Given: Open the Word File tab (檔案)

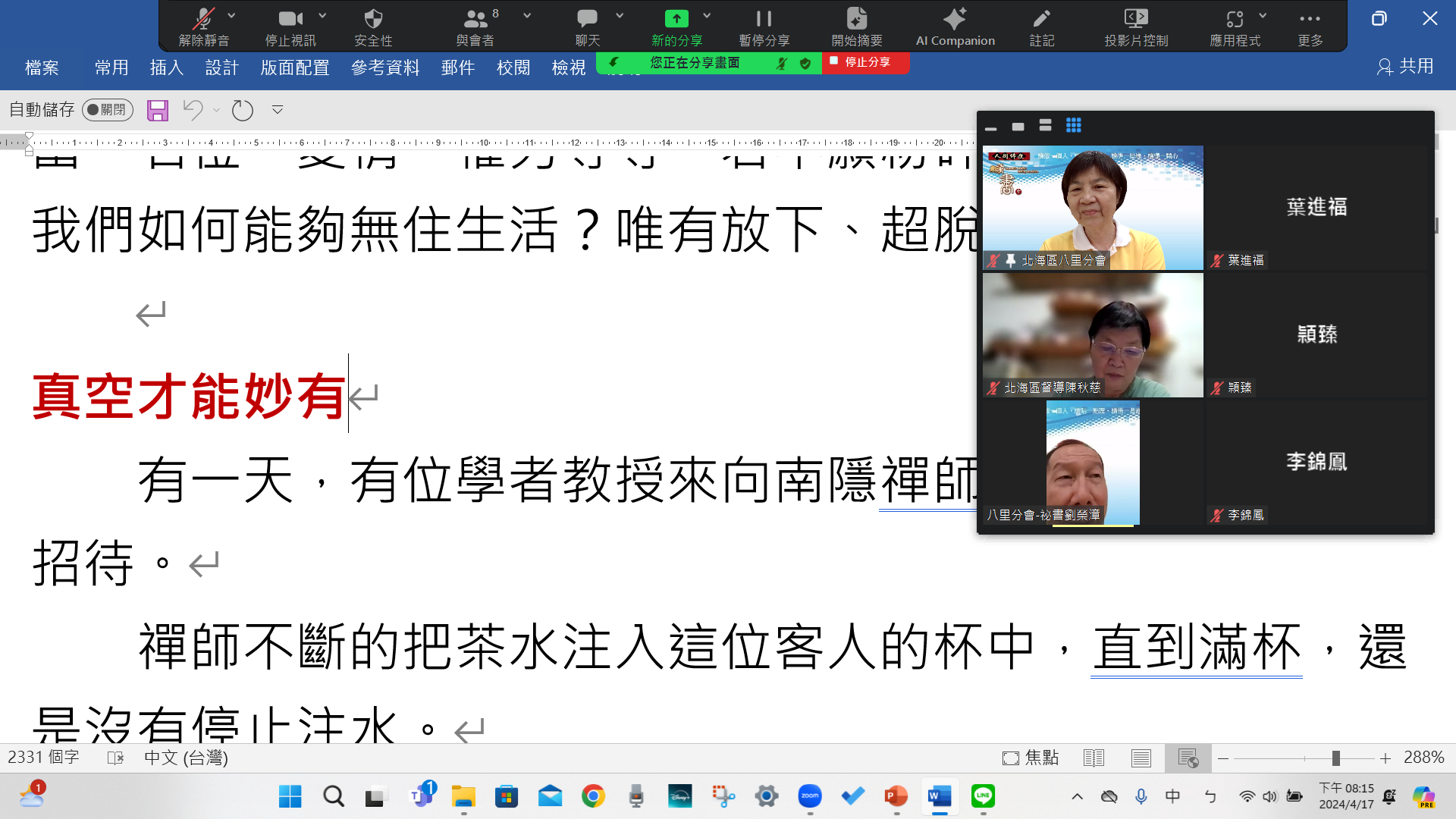Looking at the screenshot, I should tap(42, 67).
